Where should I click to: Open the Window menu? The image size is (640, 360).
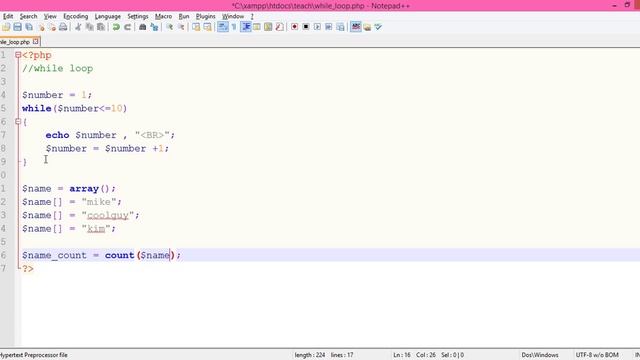(x=233, y=16)
